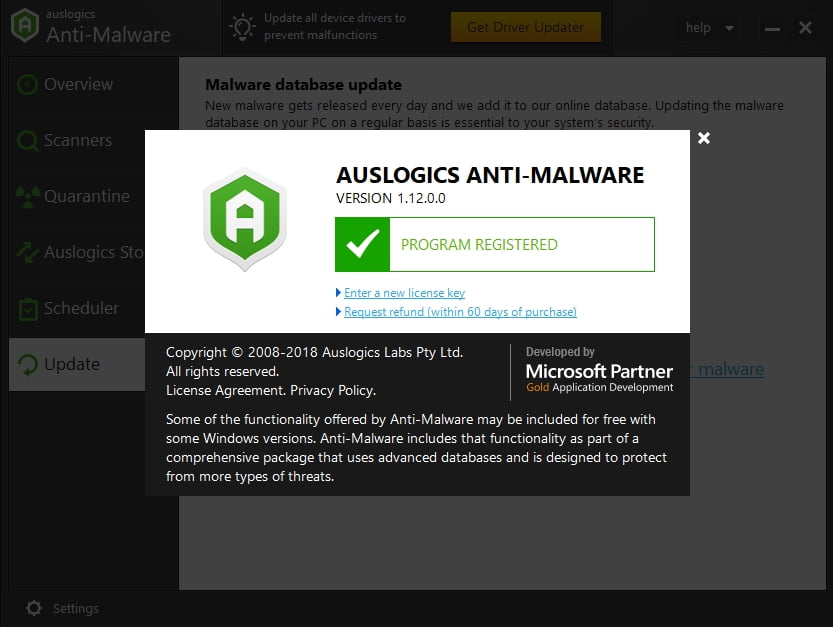Click the Copyright 2008-2018 Auslogics Labs text
The height and width of the screenshot is (627, 833).
314,352
